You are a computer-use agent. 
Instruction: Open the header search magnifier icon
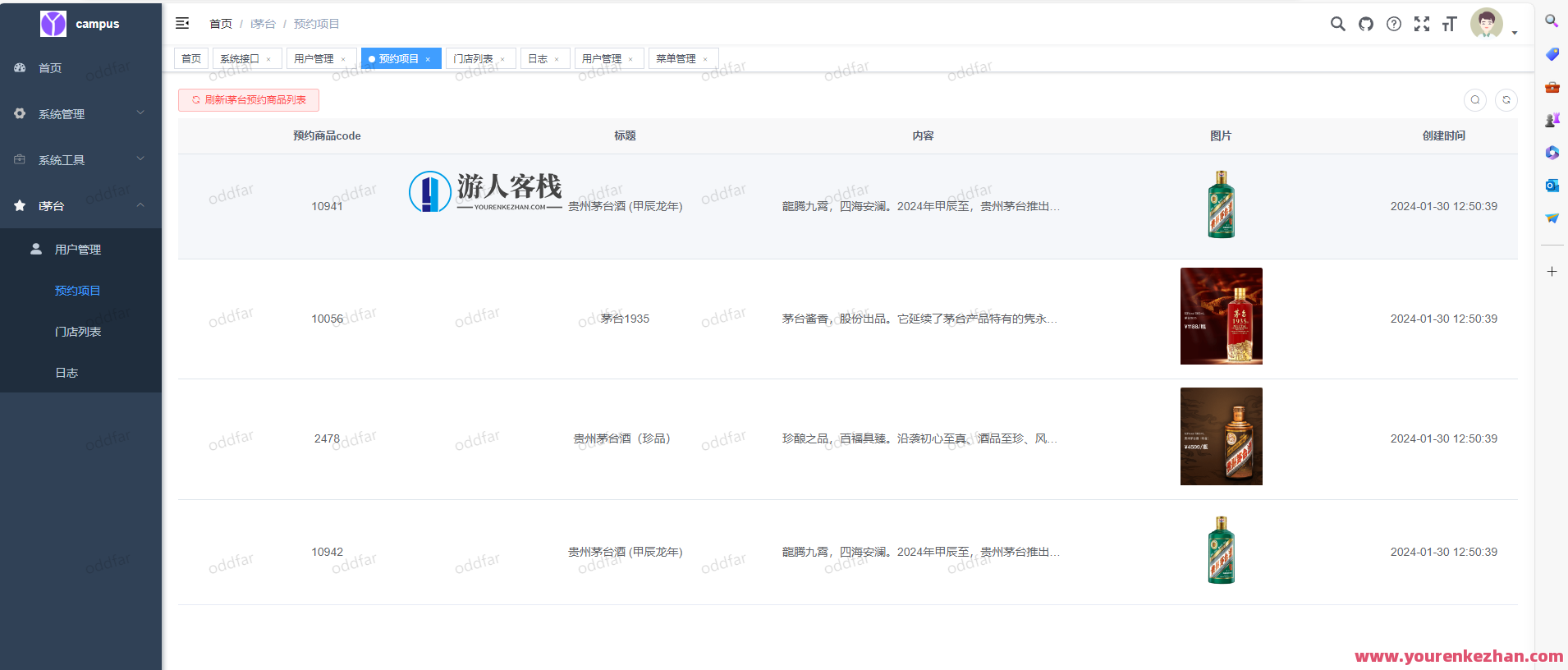click(1338, 24)
